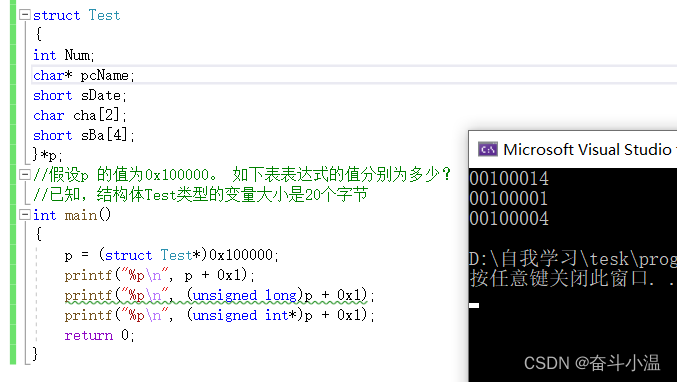Screen dimensions: 677x382
Task: Click the 'char* pcName;' line
Action: point(84,76)
